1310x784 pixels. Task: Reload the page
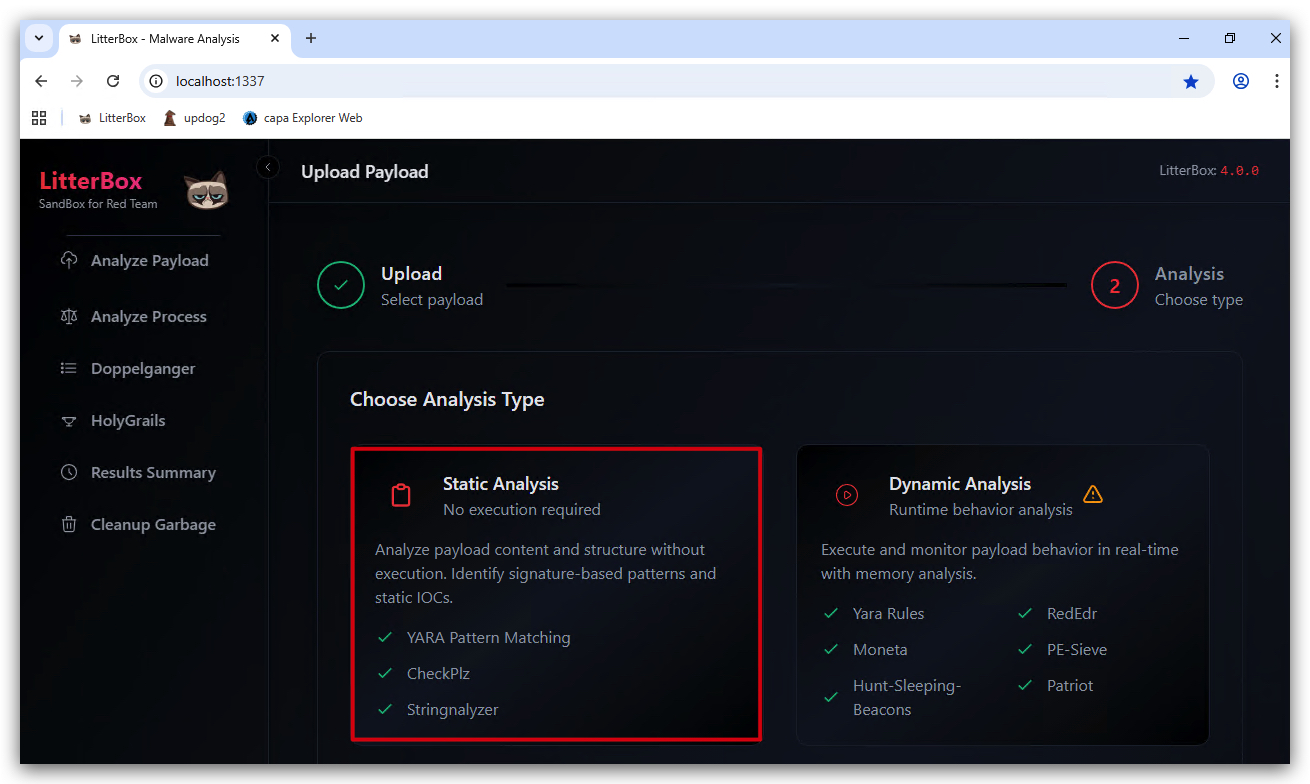tap(113, 81)
